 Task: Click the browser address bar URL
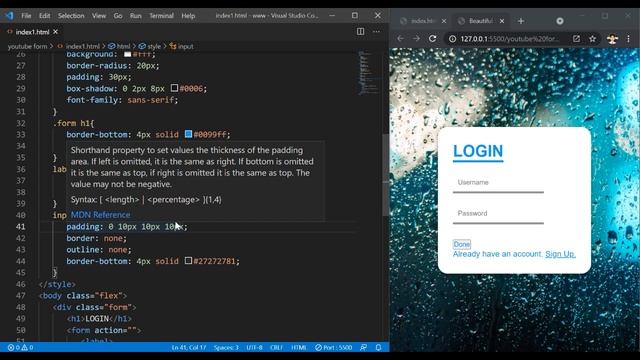(510, 39)
